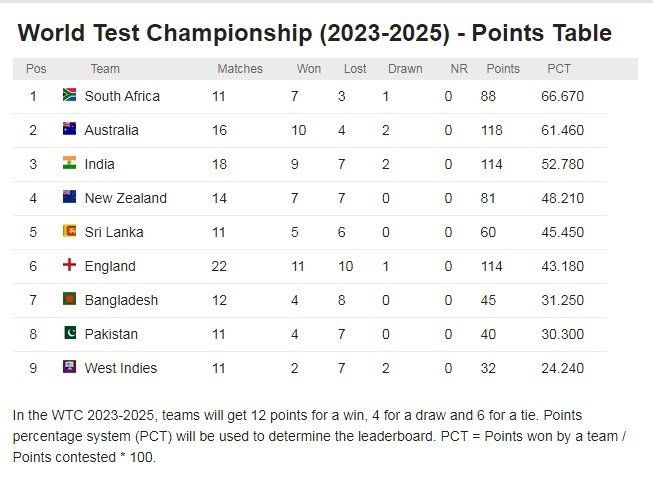The width and height of the screenshot is (653, 497).
Task: Click the Points Table heading title
Action: point(314,32)
